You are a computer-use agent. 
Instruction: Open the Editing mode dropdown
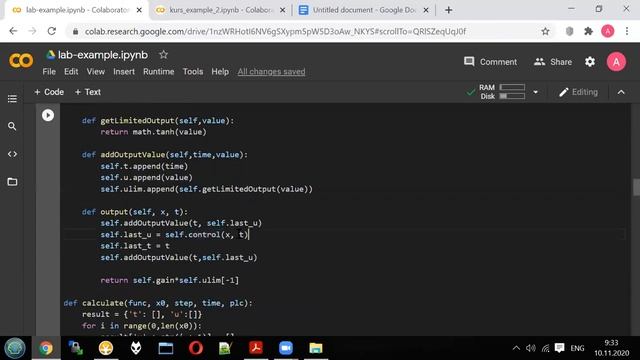tap(578, 92)
